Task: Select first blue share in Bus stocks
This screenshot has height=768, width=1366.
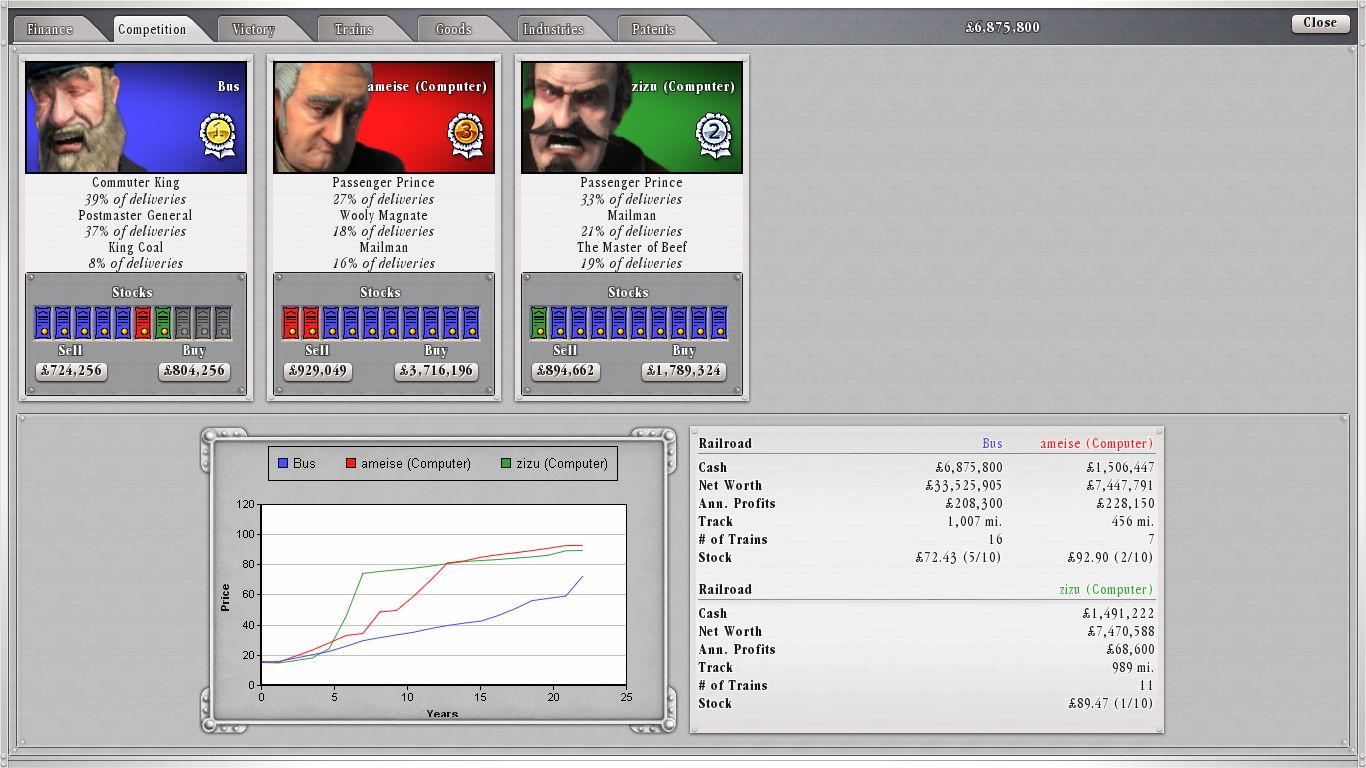Action: click(43, 322)
